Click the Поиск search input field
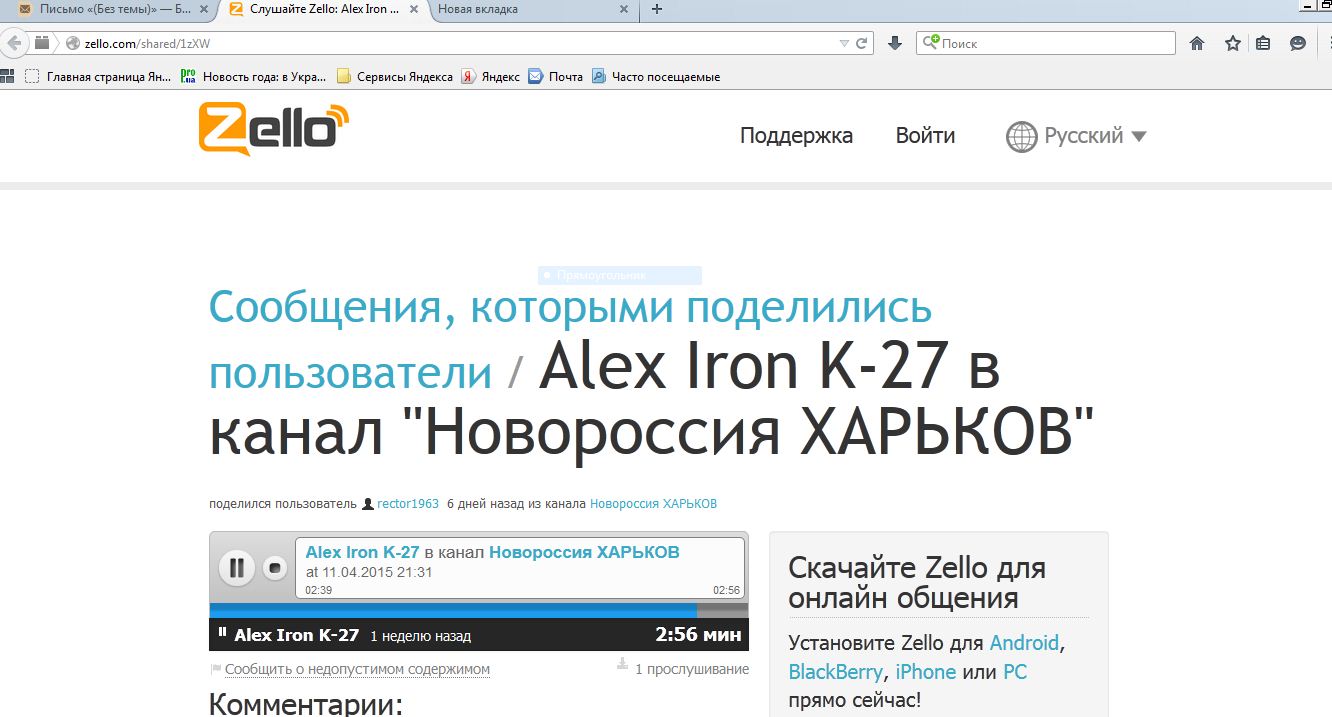 click(1055, 43)
